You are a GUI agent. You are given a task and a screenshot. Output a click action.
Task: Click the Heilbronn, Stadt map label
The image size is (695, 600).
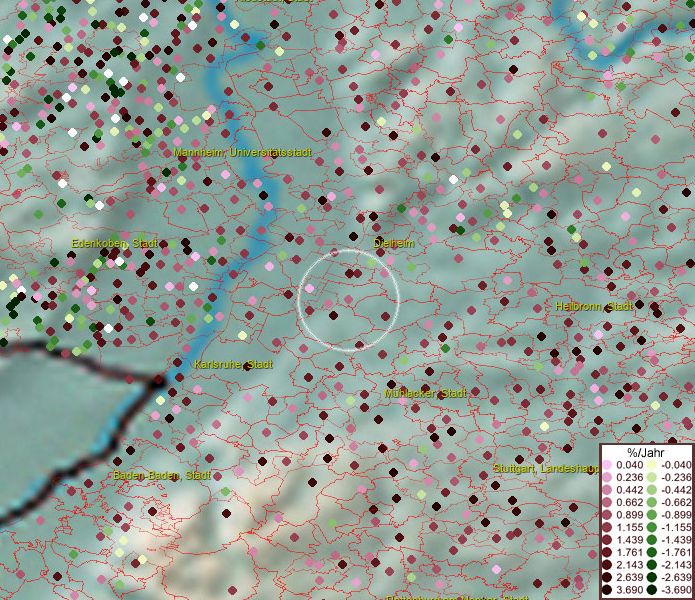click(594, 306)
